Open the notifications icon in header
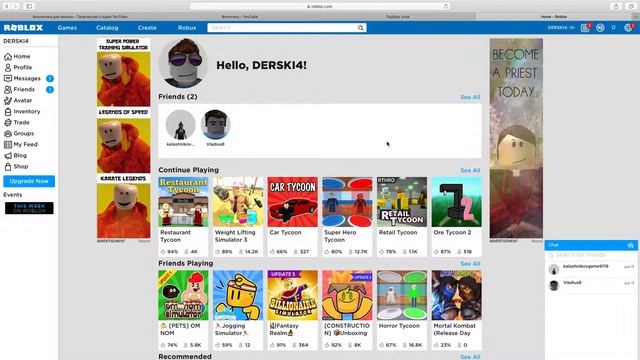The image size is (640, 360). 585,28
